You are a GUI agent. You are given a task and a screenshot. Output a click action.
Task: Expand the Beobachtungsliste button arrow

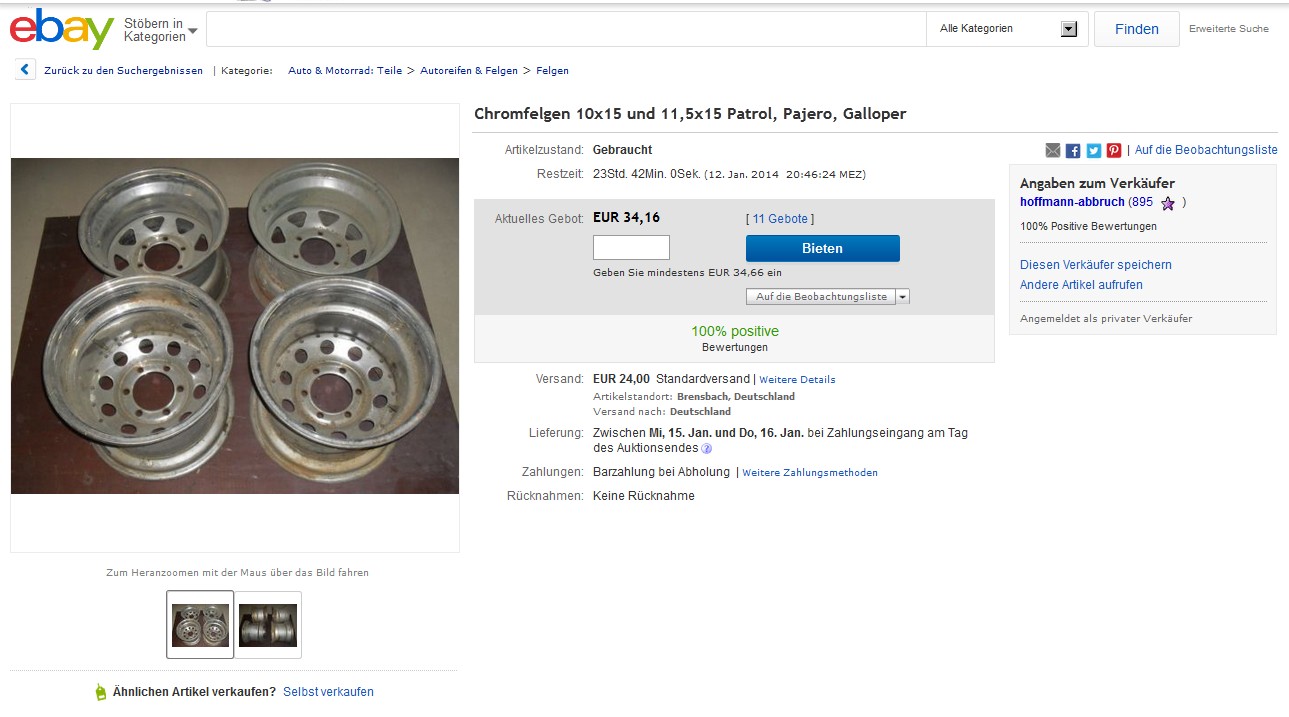click(x=902, y=297)
